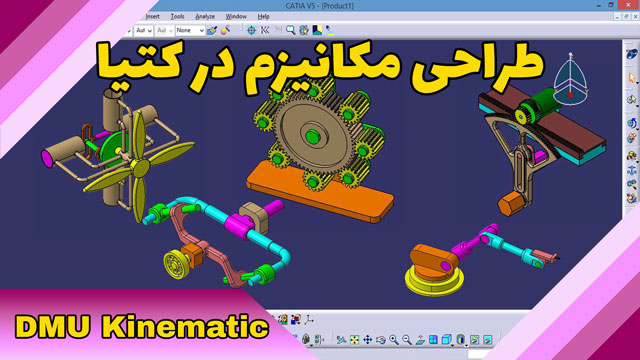Open the None layer dropdown
The width and height of the screenshot is (640, 360).
point(190,30)
